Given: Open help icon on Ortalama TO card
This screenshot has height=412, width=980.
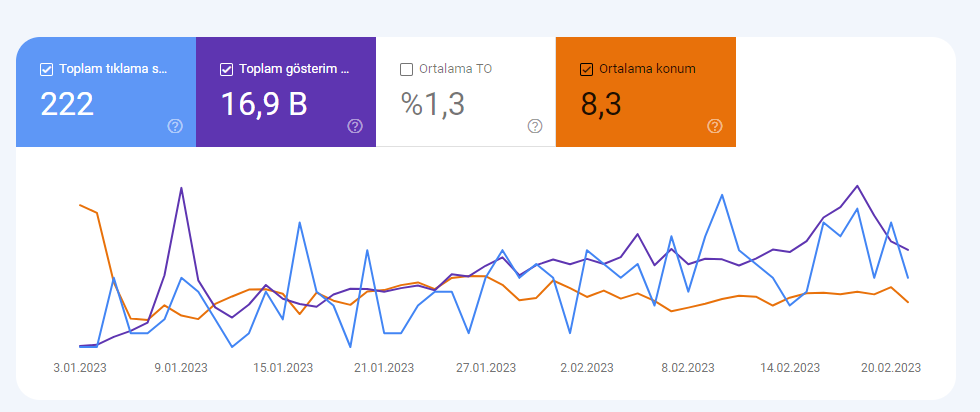Looking at the screenshot, I should pyautogui.click(x=535, y=126).
